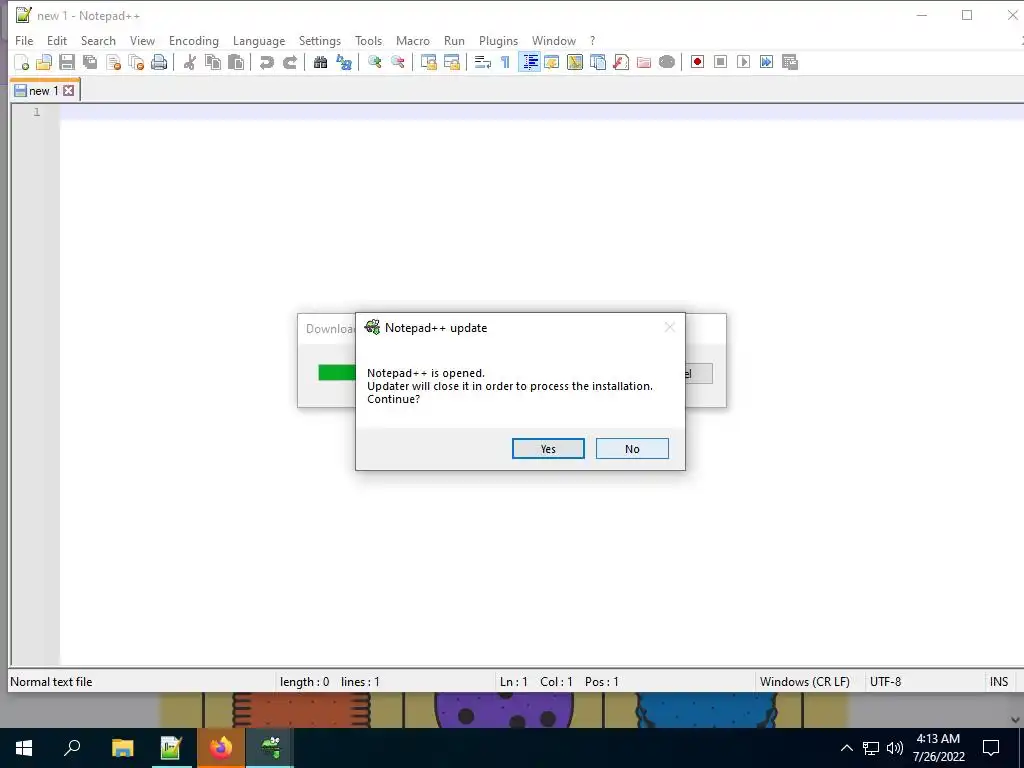Image resolution: width=1024 pixels, height=768 pixels.
Task: Click the Close All toolbar icon
Action: [136, 62]
